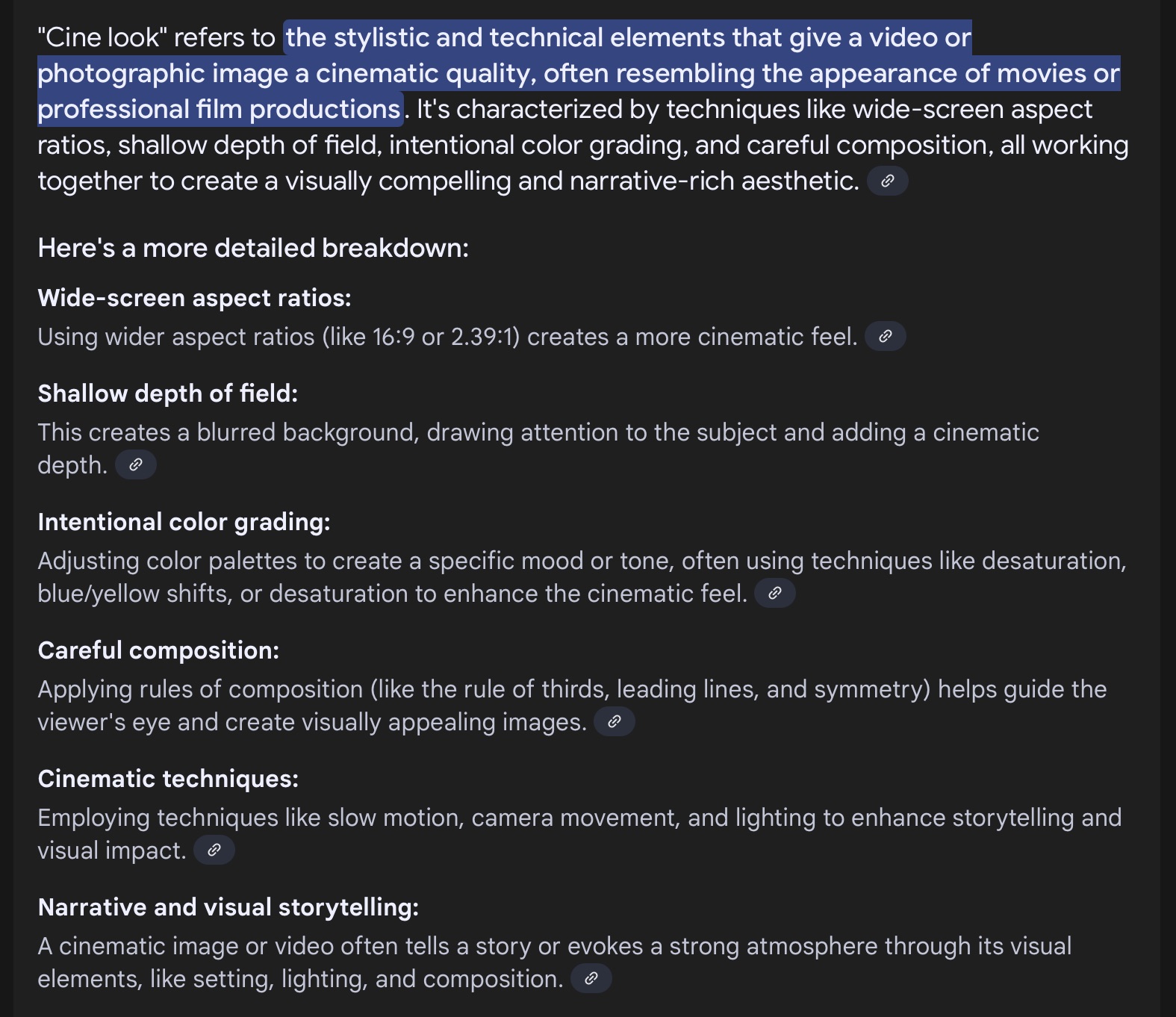Select the "Shallow depth of field:" heading
Viewport: 1176px width, 1017px height.
[x=167, y=394]
